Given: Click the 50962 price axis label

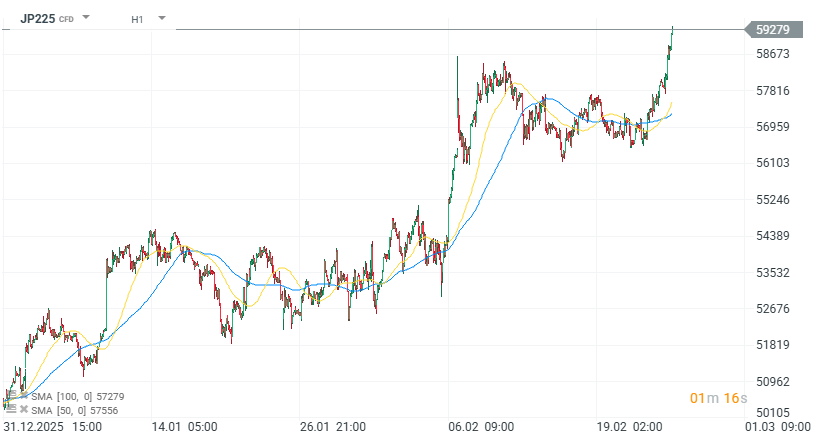Looking at the screenshot, I should coord(774,382).
